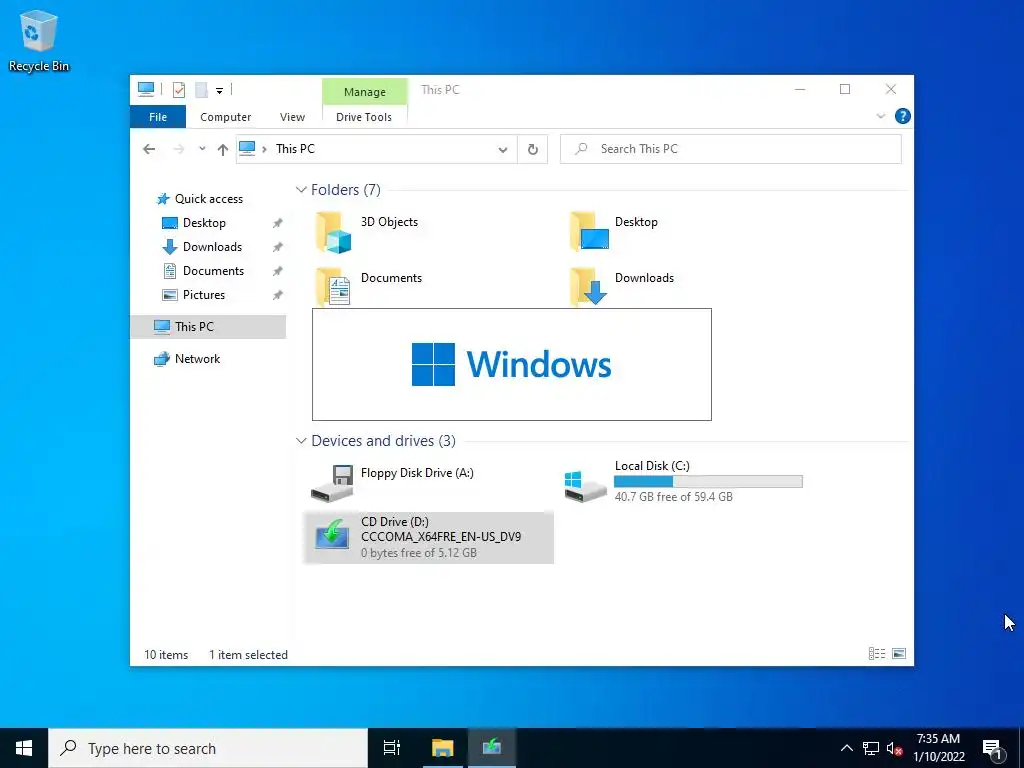
Task: Open Help with the question mark icon
Action: click(x=903, y=116)
